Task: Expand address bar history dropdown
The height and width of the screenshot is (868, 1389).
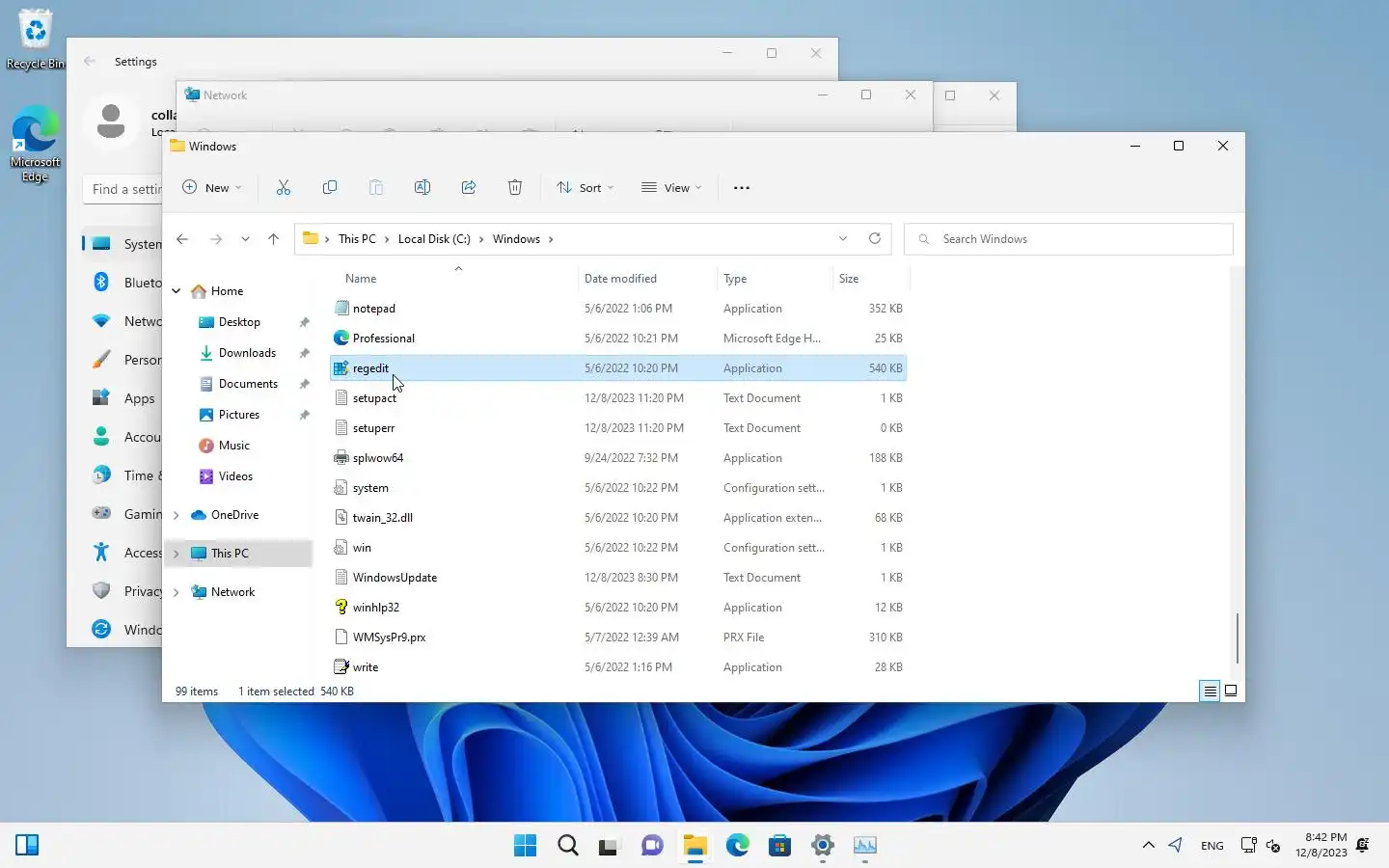Action: 843,238
